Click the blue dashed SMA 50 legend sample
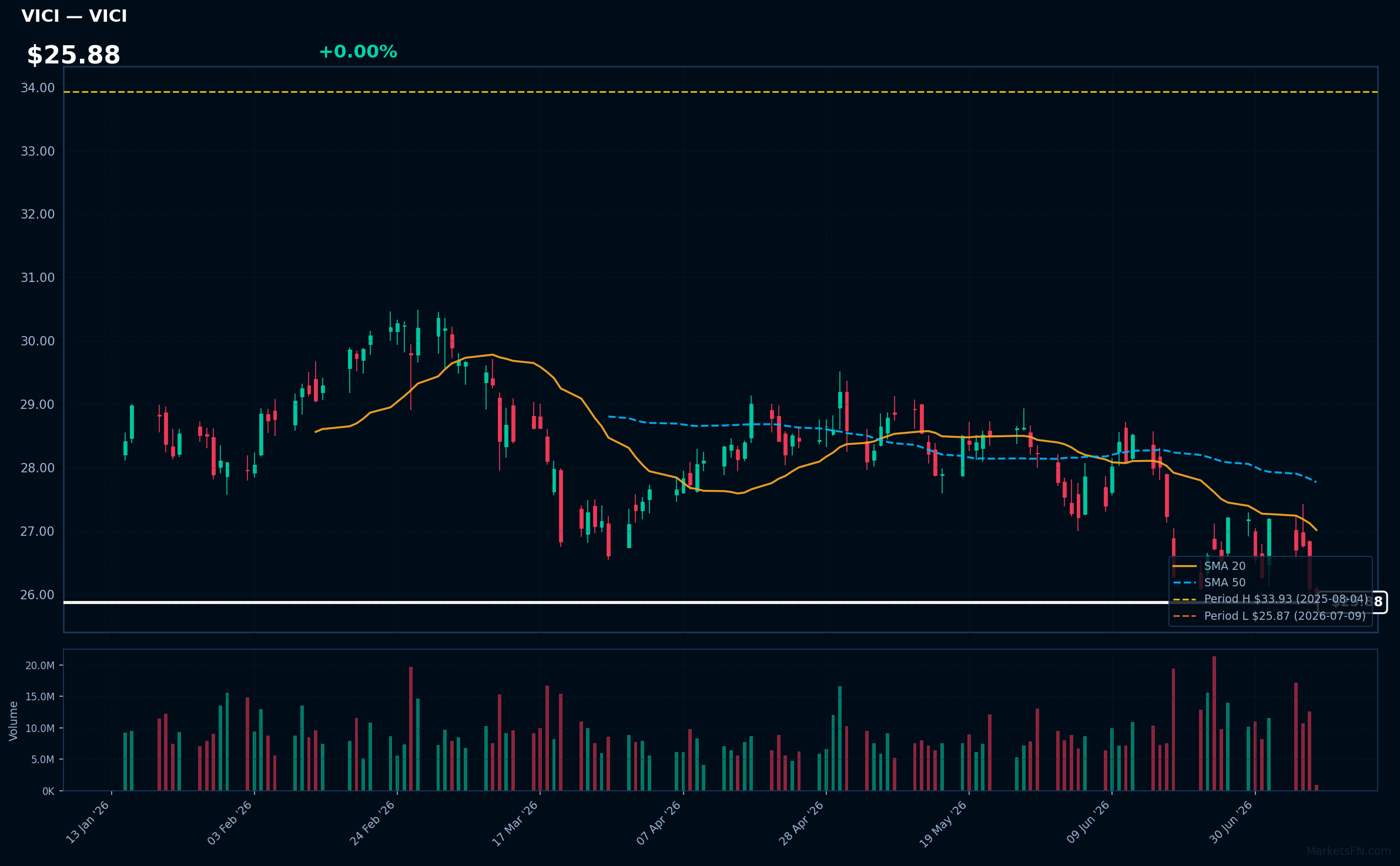 (1185, 583)
